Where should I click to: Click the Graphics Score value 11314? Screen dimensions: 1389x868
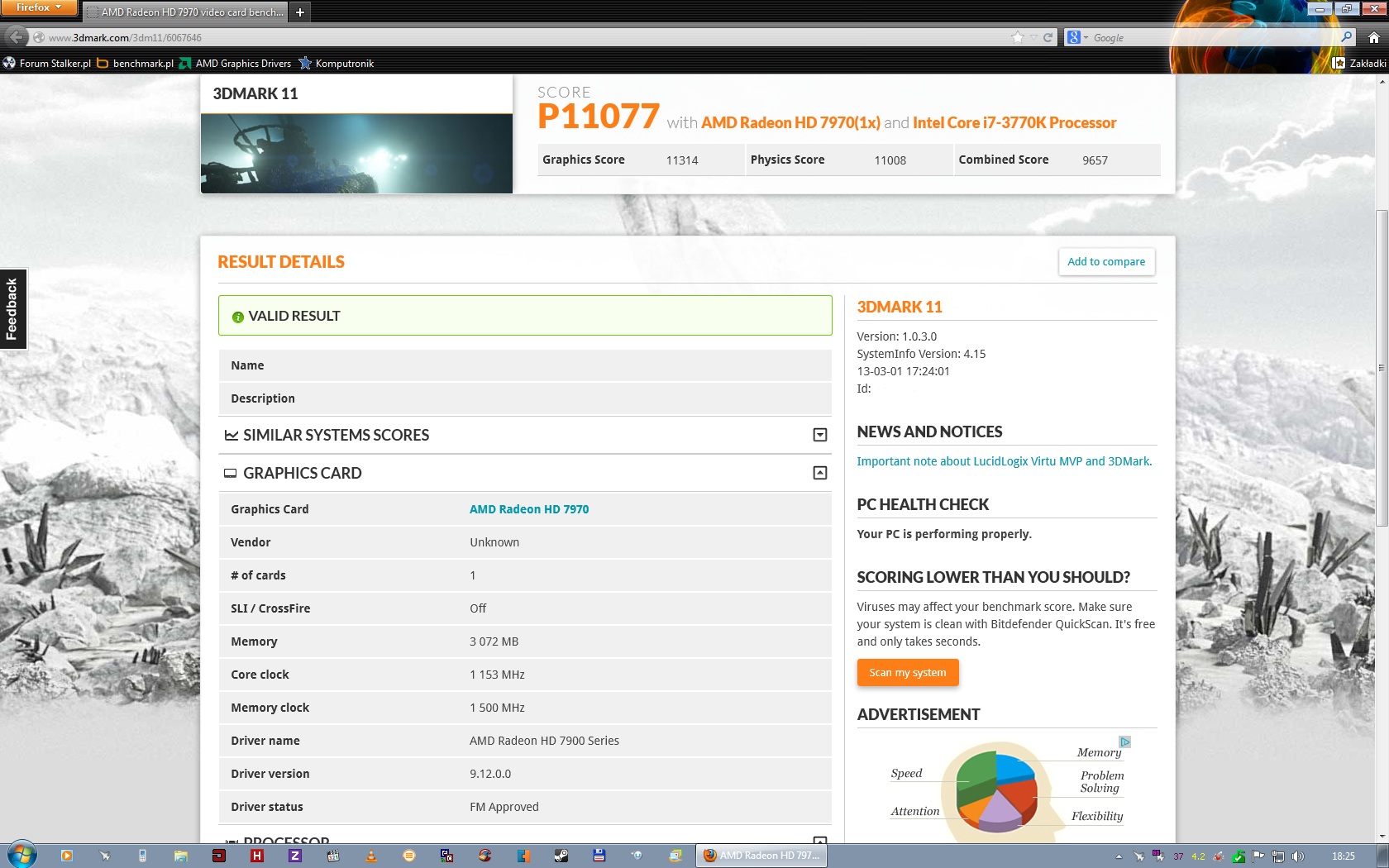pos(682,160)
